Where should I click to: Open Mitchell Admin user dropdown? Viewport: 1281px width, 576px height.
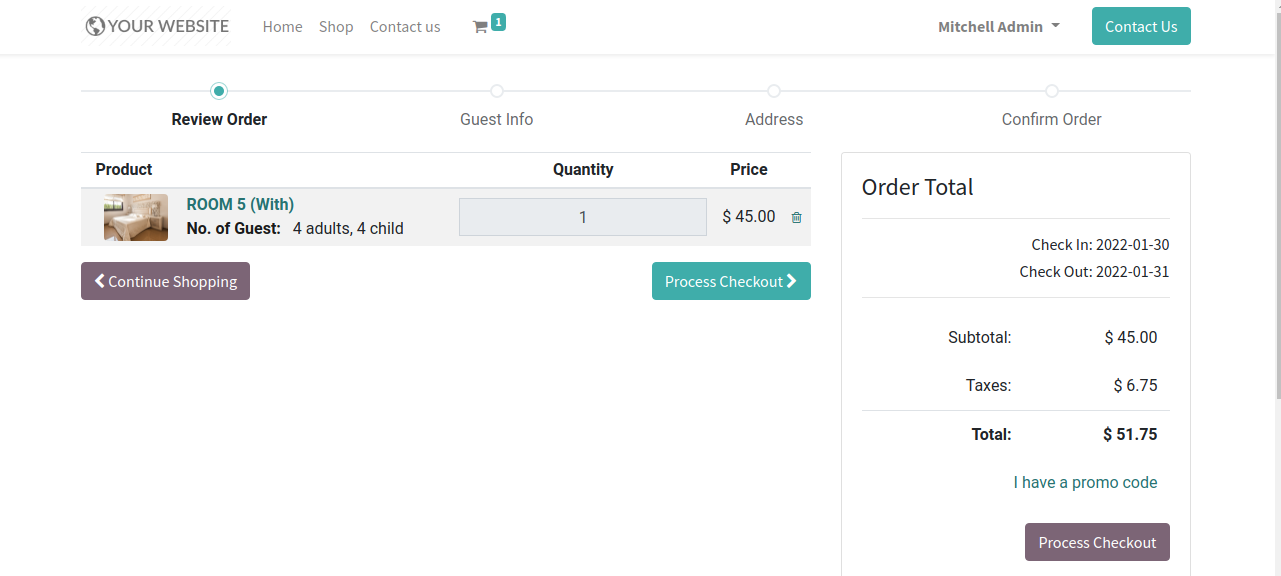click(x=998, y=27)
